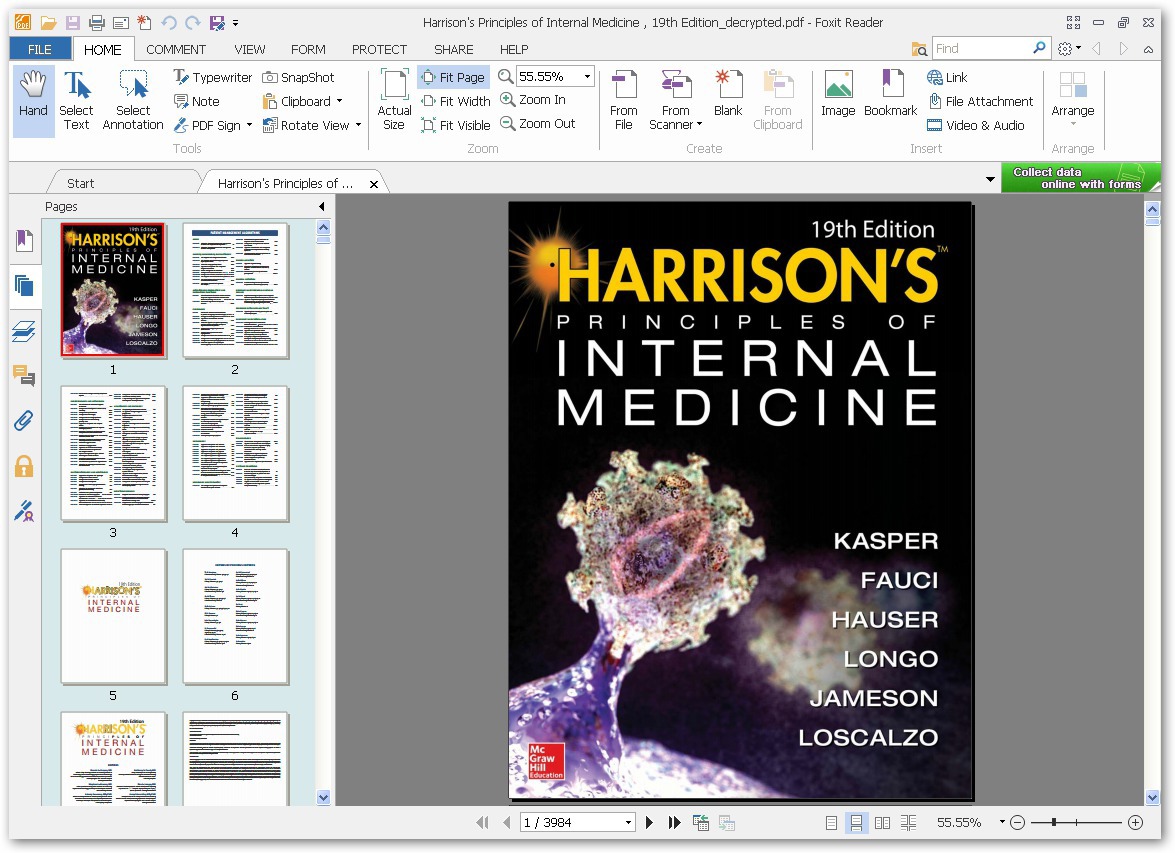Click the Collect data online banner

(1079, 178)
